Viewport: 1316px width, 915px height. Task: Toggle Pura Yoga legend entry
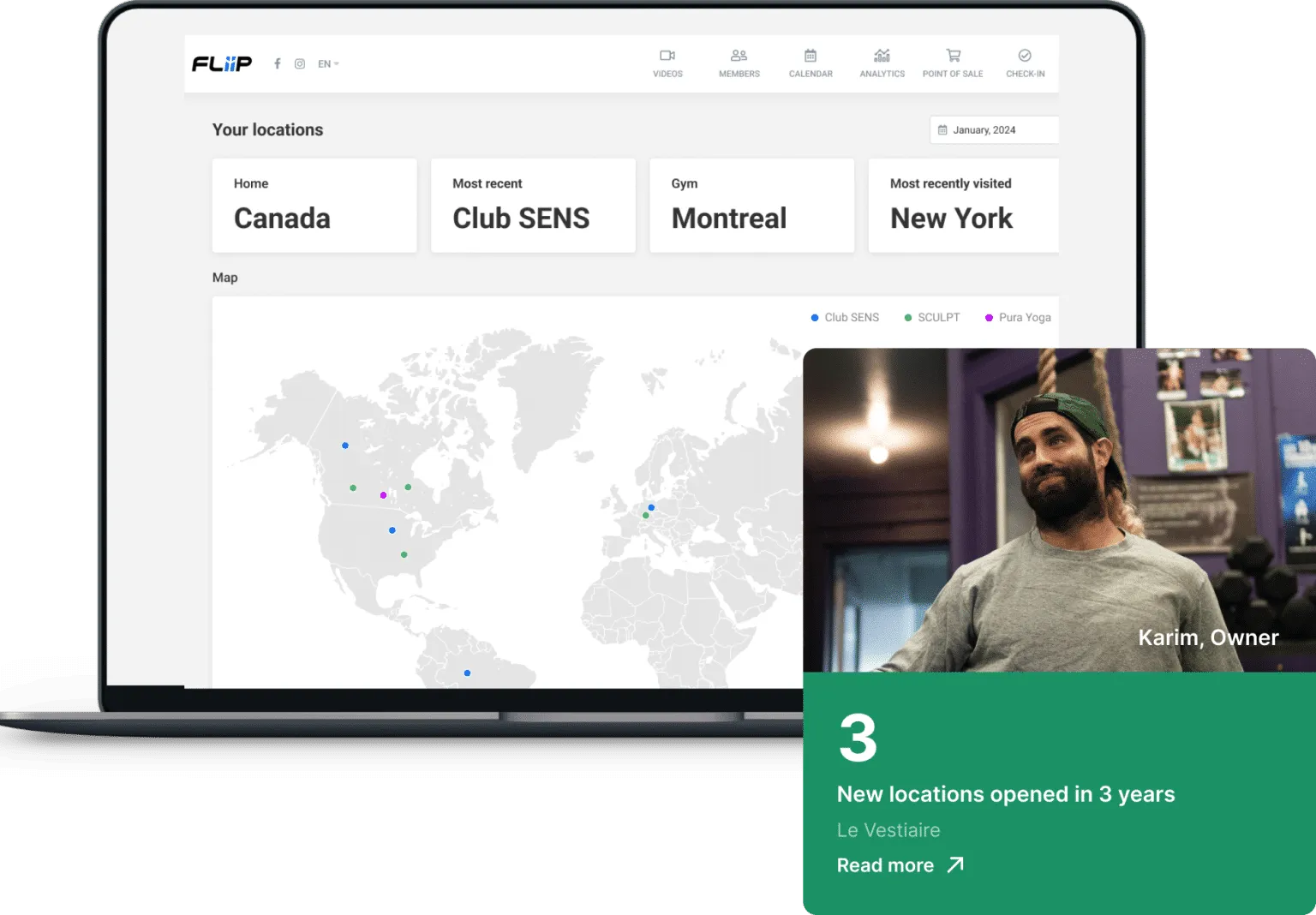(1018, 317)
